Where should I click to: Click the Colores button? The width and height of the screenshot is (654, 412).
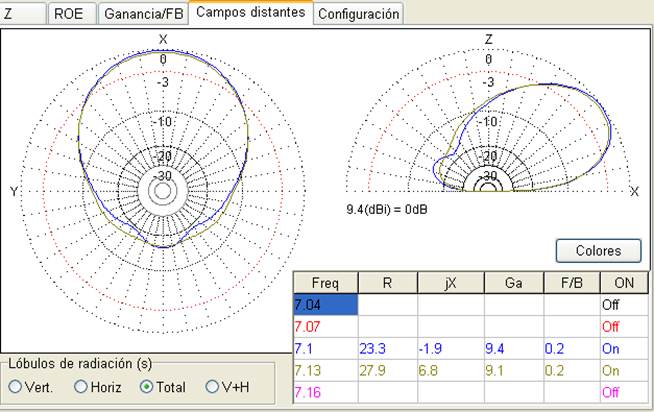pos(598,250)
